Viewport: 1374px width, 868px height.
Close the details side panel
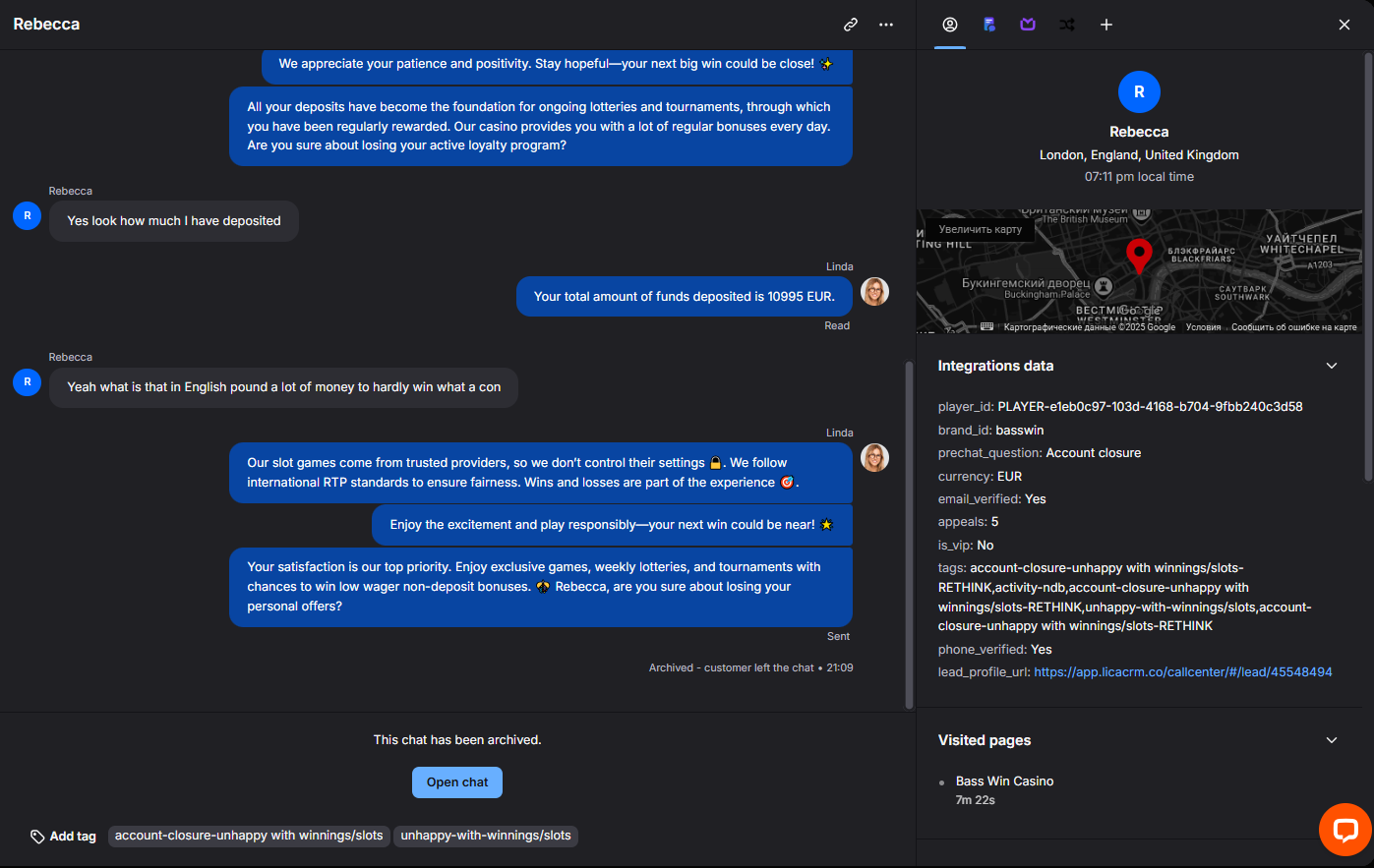tap(1344, 25)
